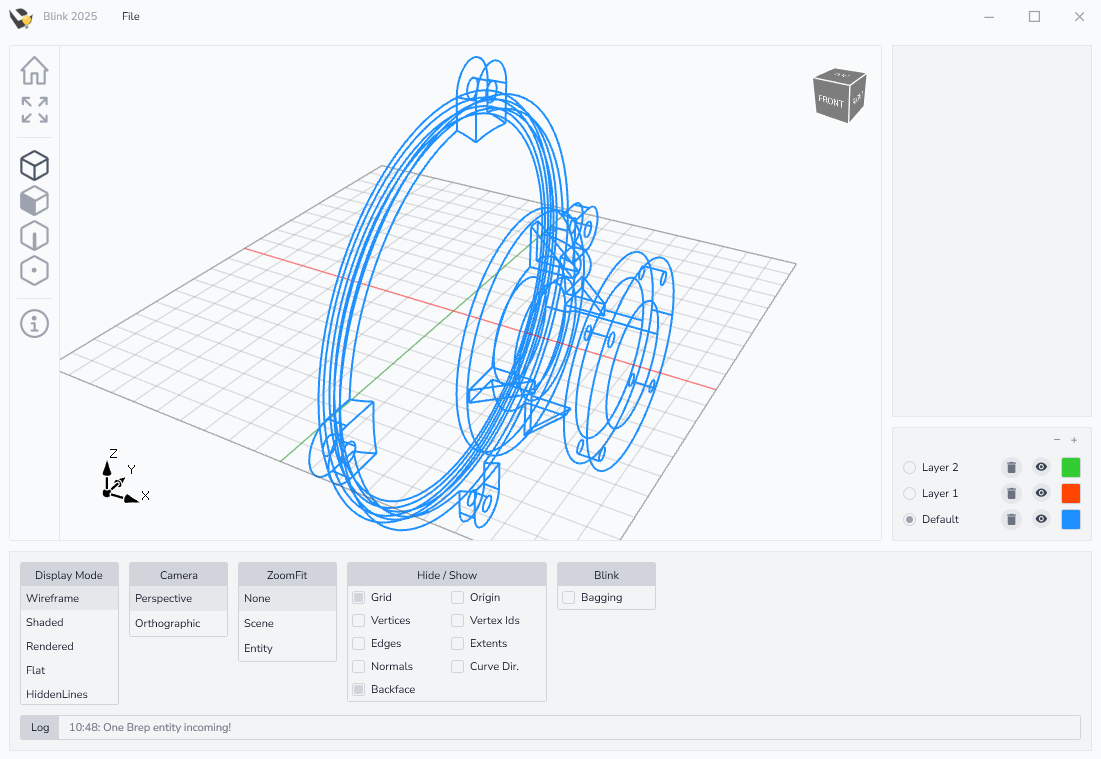
Task: Delete Layer 1 with trash icon
Action: click(x=1011, y=493)
